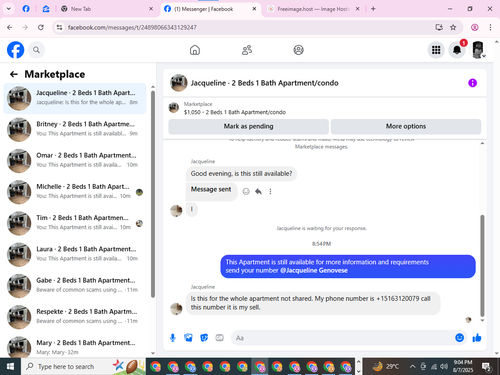Open the Friends icon in top navigation

(247, 50)
